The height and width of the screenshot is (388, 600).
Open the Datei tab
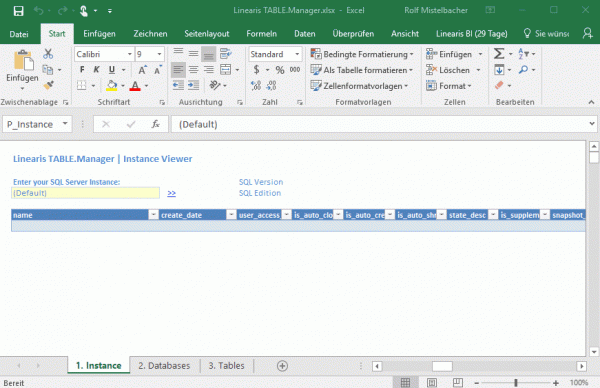tap(19, 34)
